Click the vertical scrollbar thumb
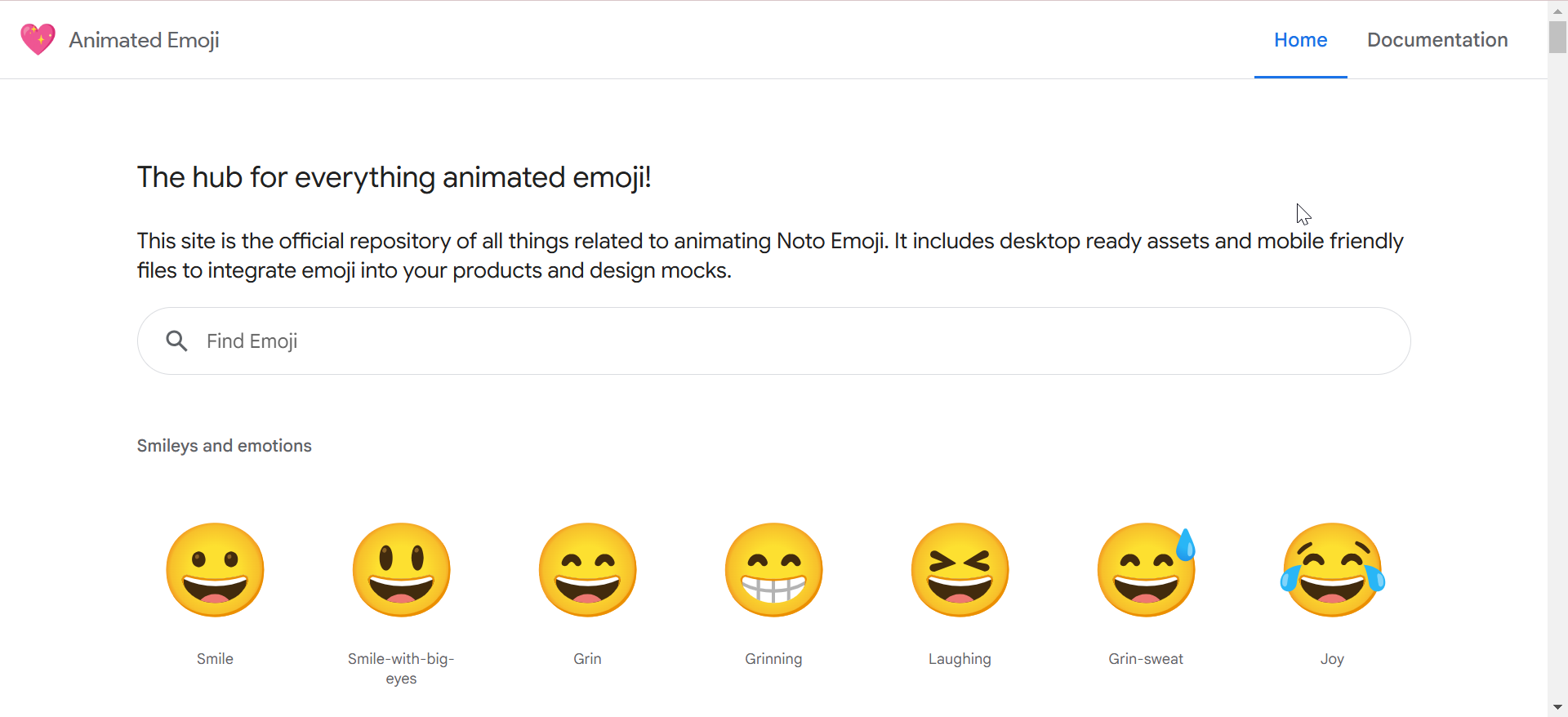The image size is (1568, 717). click(1557, 38)
